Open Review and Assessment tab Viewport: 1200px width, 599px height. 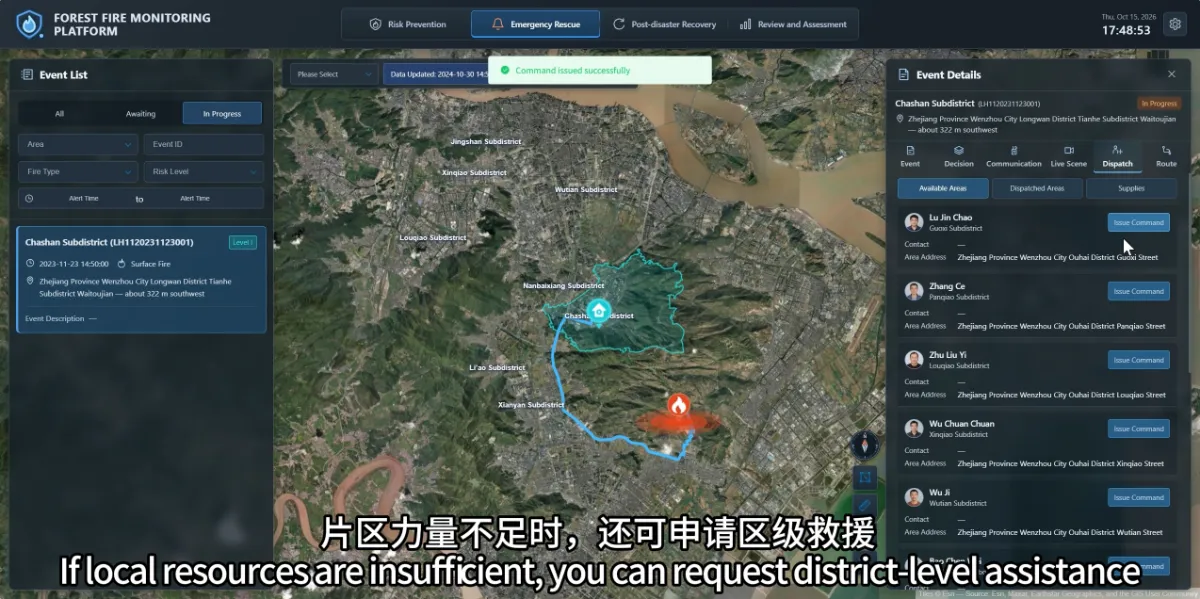(x=793, y=24)
